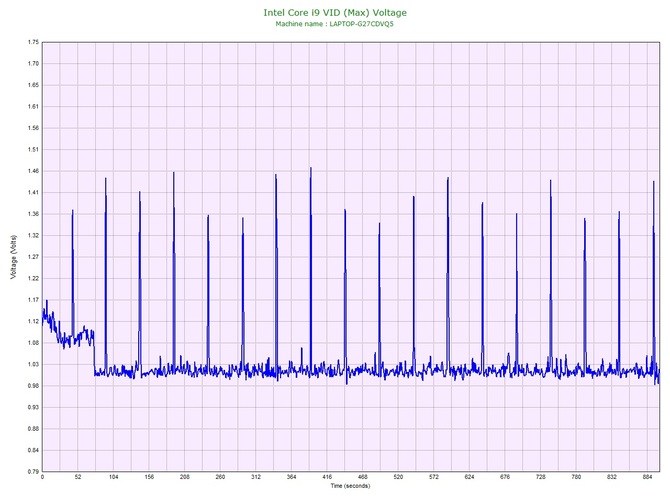The width and height of the screenshot is (670, 503).
Task: Click the 884 tick label on the time axis
Action: pos(647,477)
